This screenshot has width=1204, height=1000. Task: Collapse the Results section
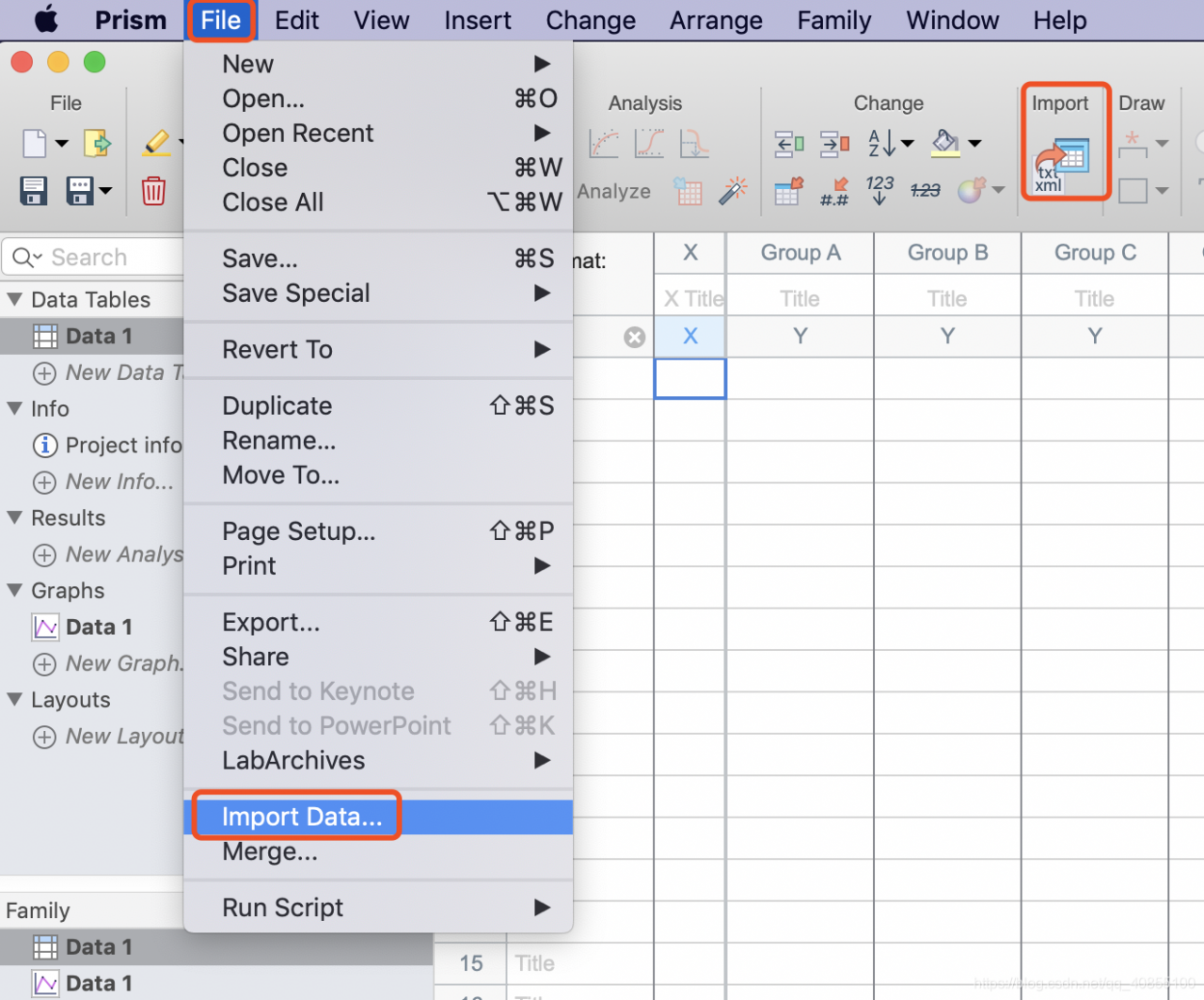tap(14, 518)
